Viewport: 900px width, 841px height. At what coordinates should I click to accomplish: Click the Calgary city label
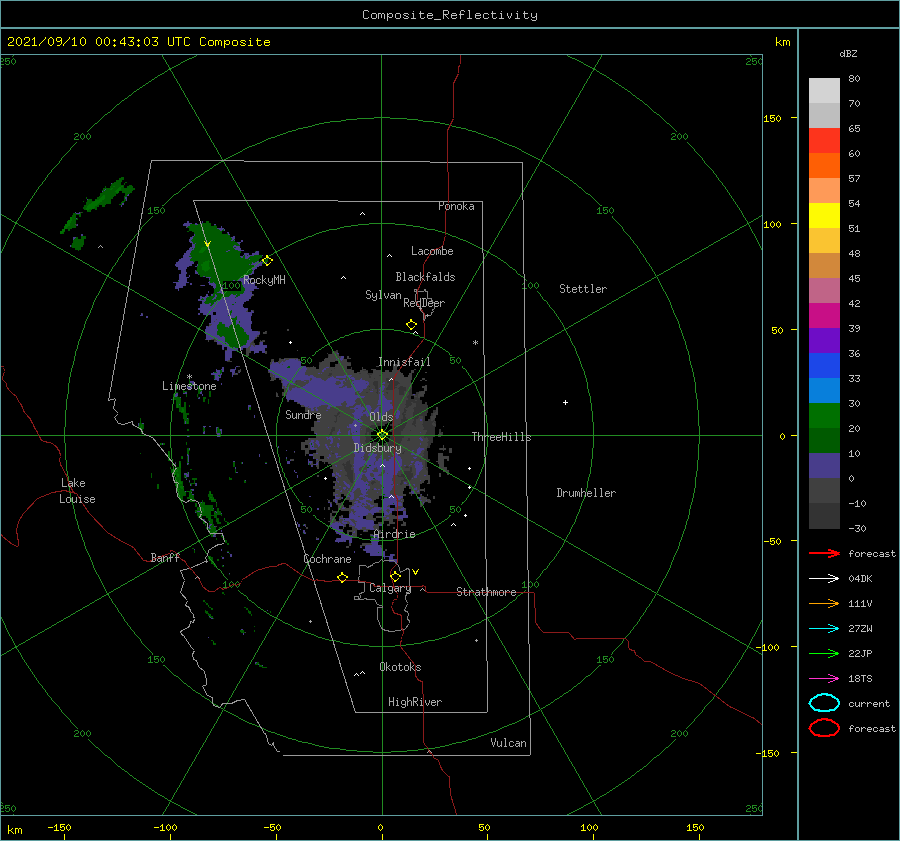click(390, 588)
